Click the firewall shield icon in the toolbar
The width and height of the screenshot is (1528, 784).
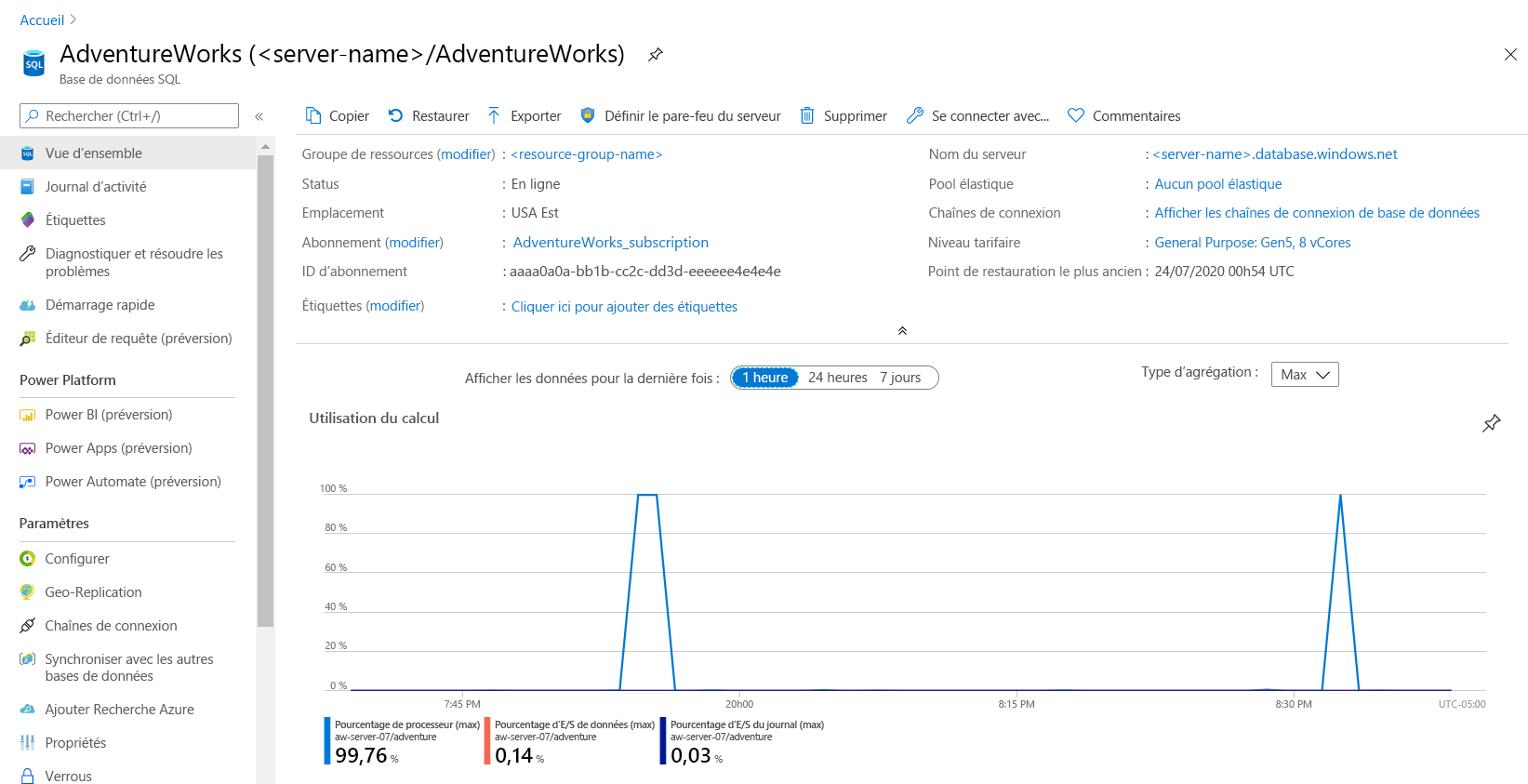click(x=588, y=115)
